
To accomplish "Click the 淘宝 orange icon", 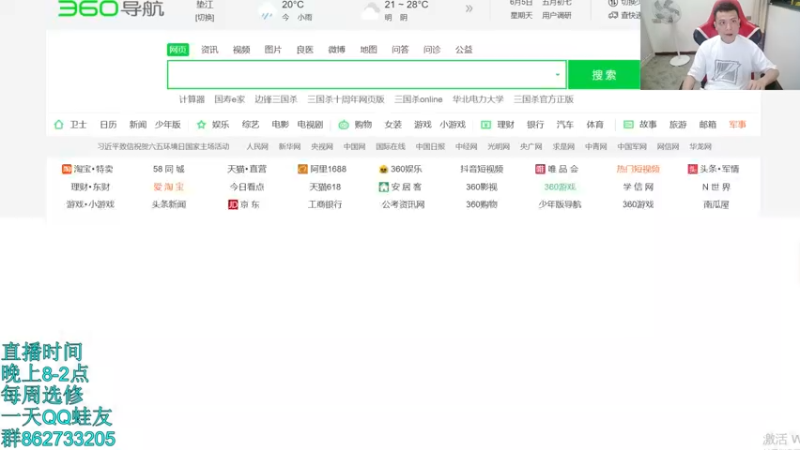I will pyautogui.click(x=66, y=169).
